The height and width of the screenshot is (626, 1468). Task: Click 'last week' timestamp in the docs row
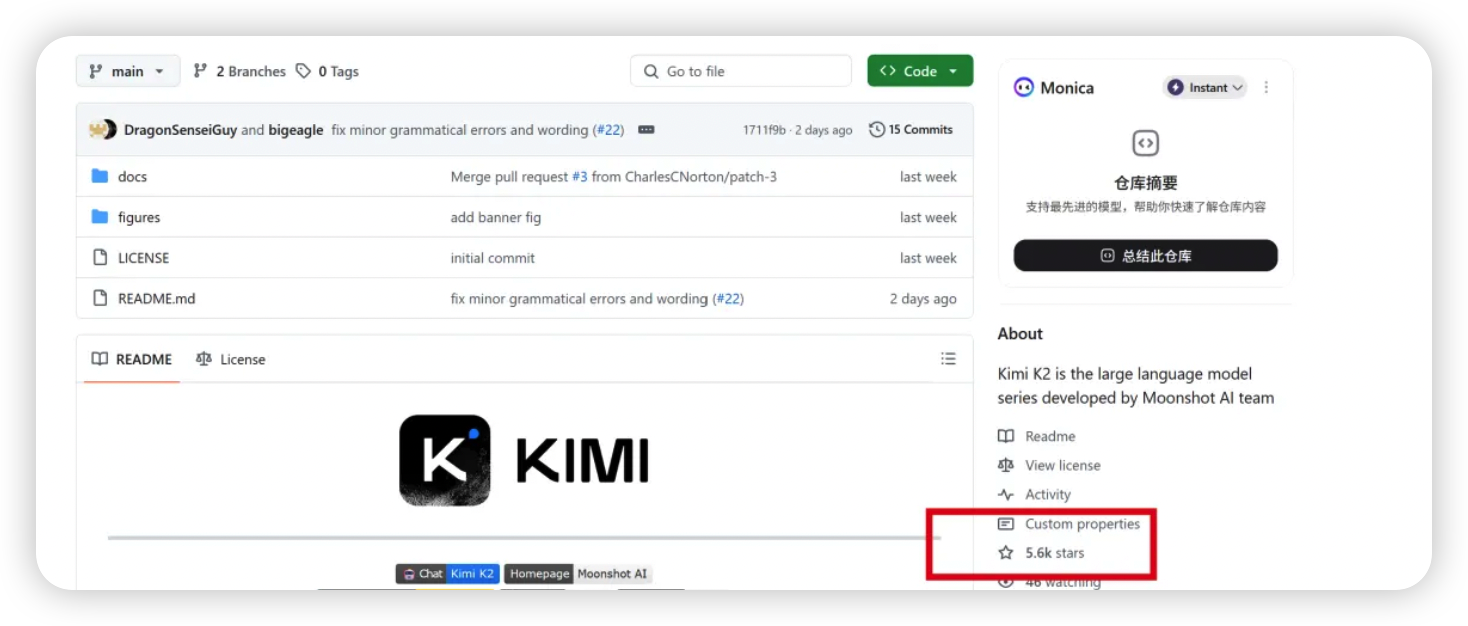(928, 176)
